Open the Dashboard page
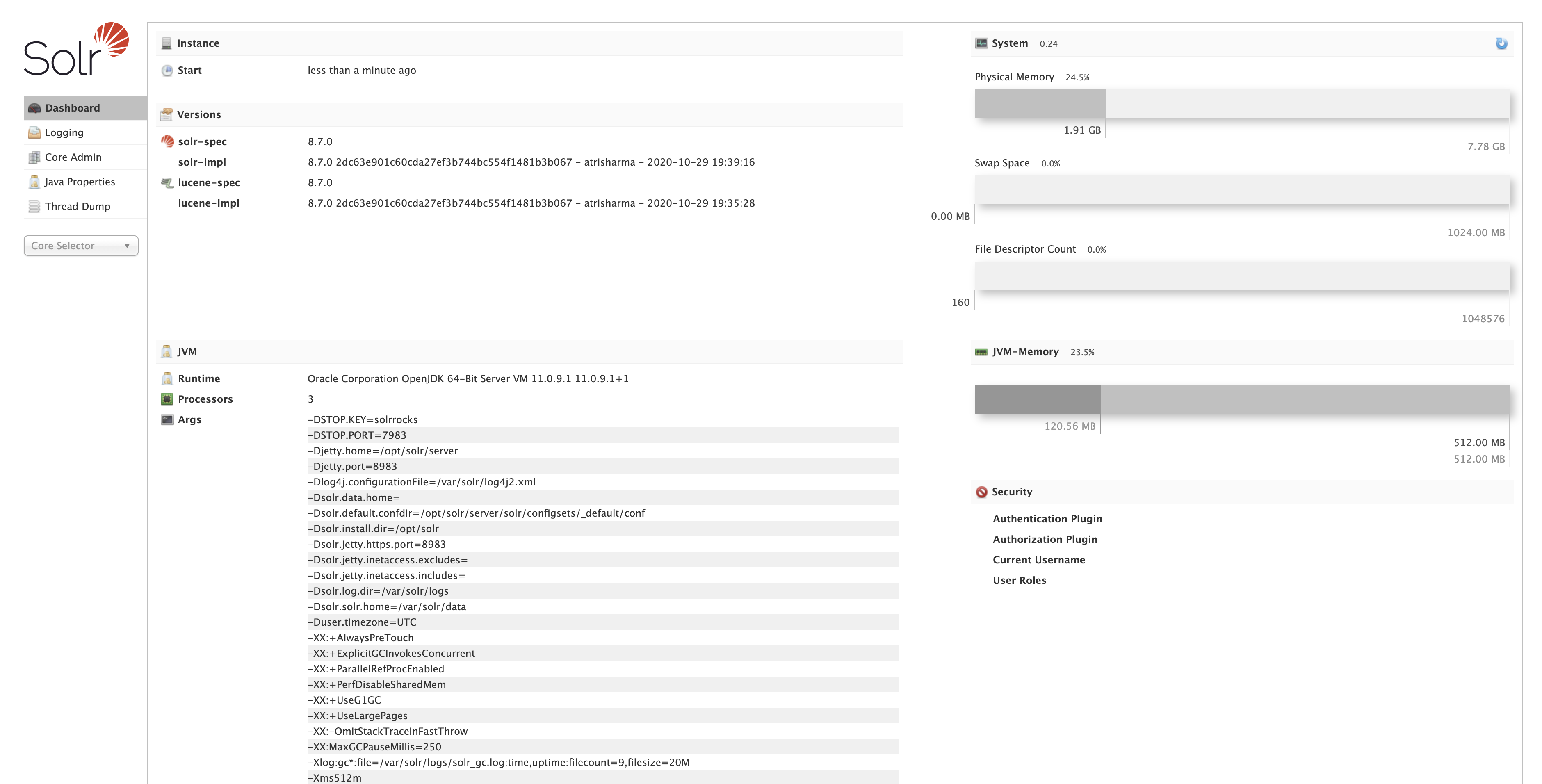The width and height of the screenshot is (1542, 784). point(85,108)
